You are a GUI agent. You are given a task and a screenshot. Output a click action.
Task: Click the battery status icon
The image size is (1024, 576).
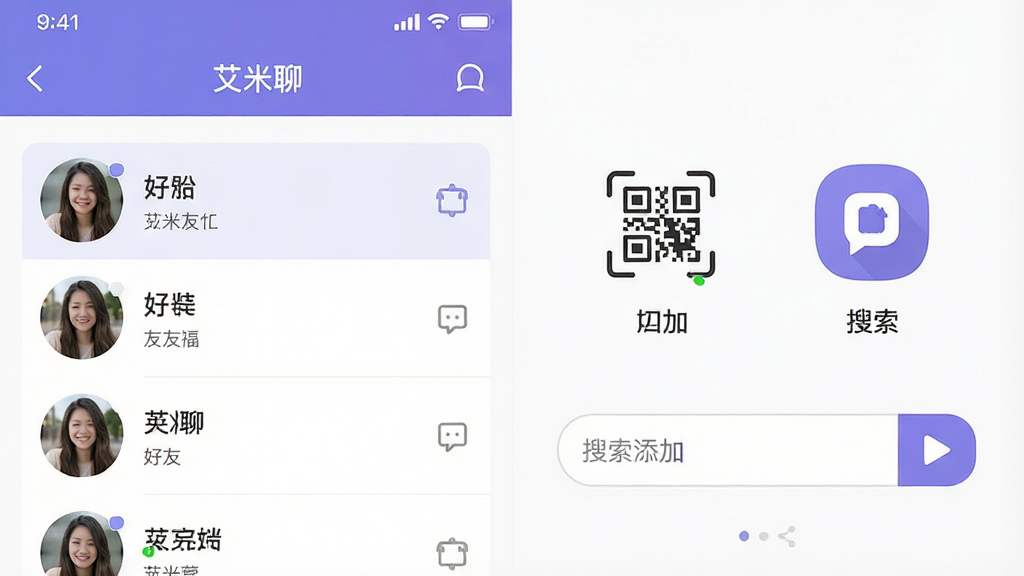(x=476, y=22)
